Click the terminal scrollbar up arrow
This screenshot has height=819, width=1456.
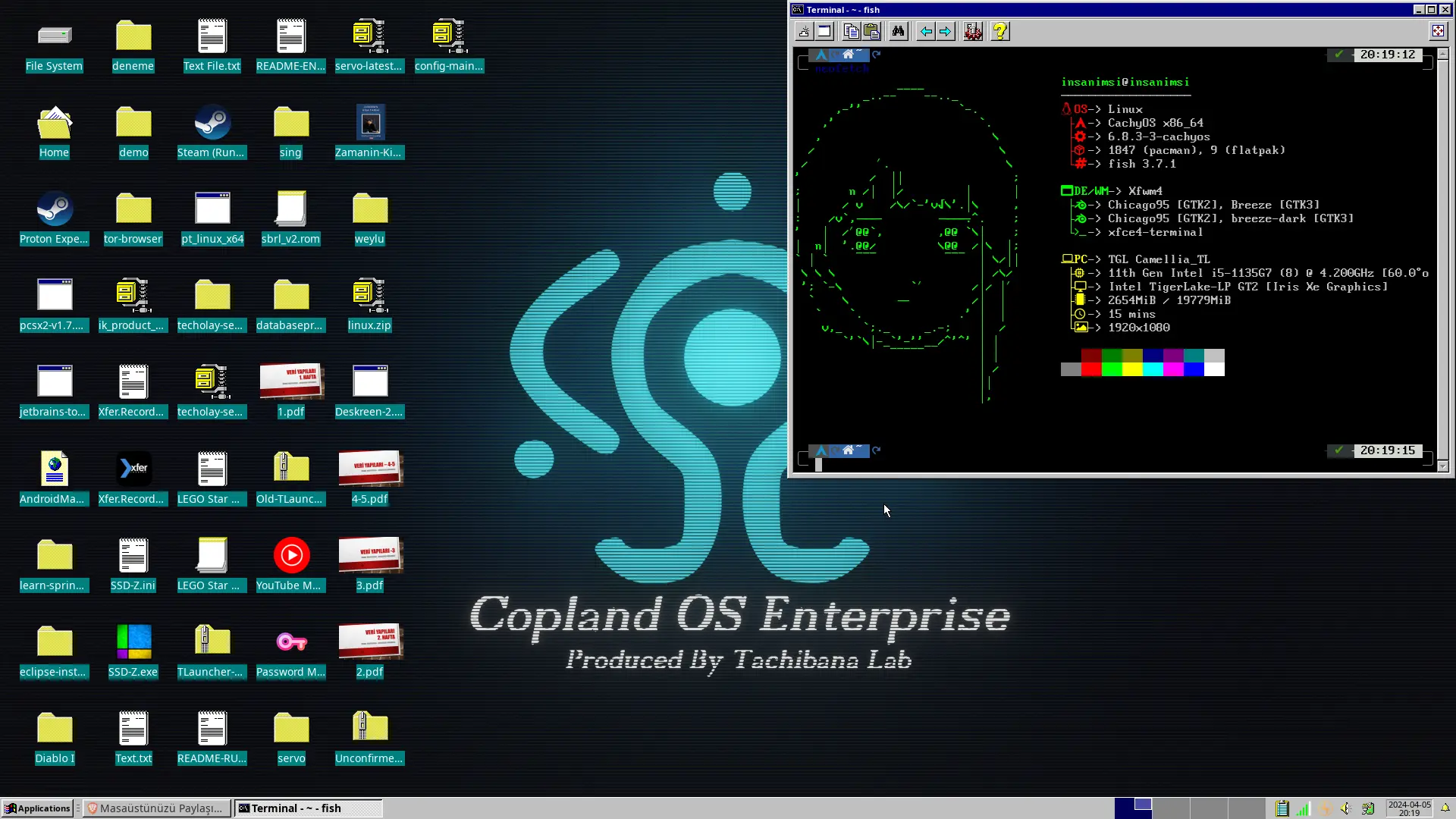1442,54
